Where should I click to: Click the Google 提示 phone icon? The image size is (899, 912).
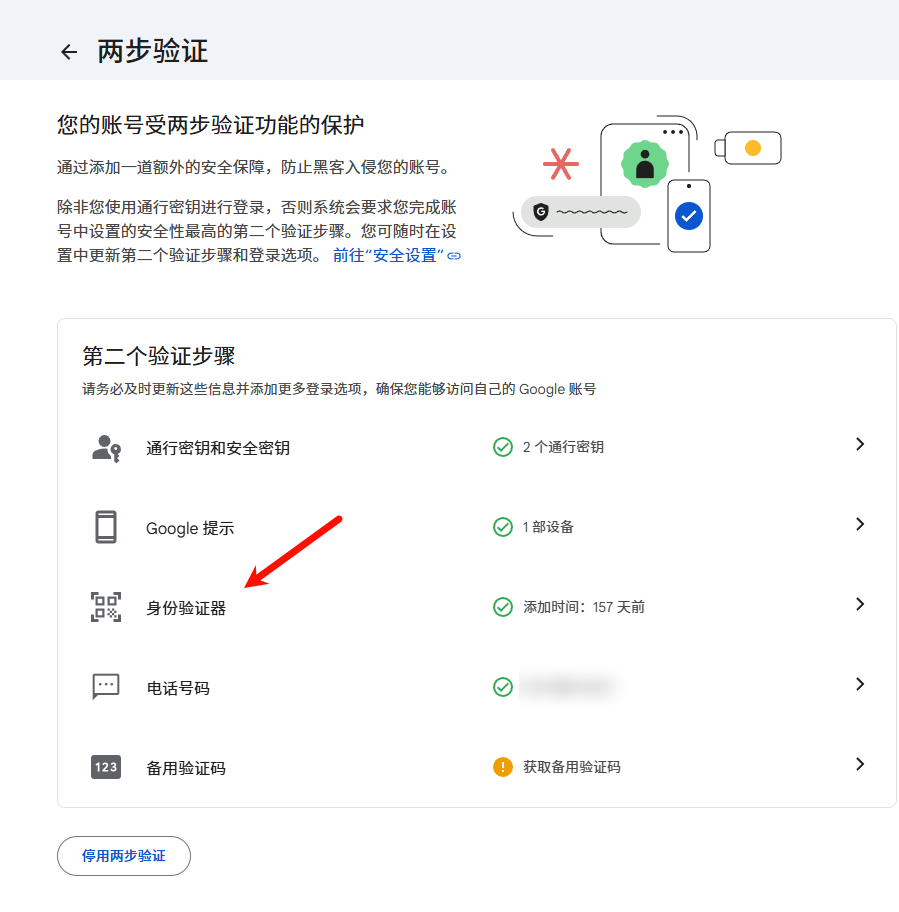click(106, 527)
